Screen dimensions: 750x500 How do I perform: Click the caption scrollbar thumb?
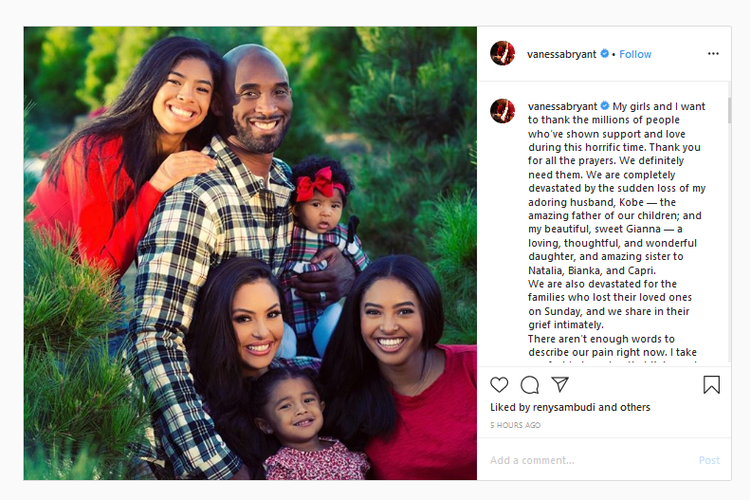(x=729, y=111)
